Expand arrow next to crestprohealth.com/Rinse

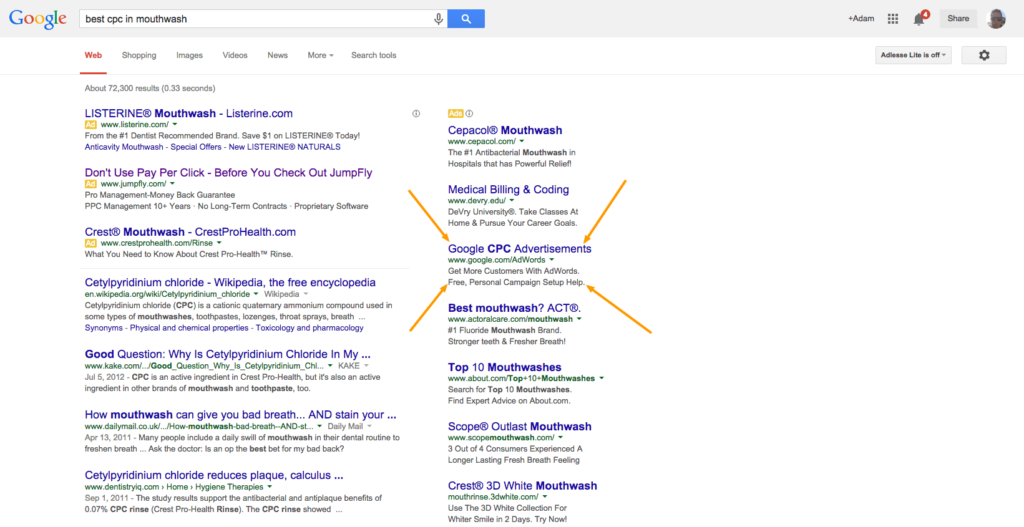pos(219,243)
